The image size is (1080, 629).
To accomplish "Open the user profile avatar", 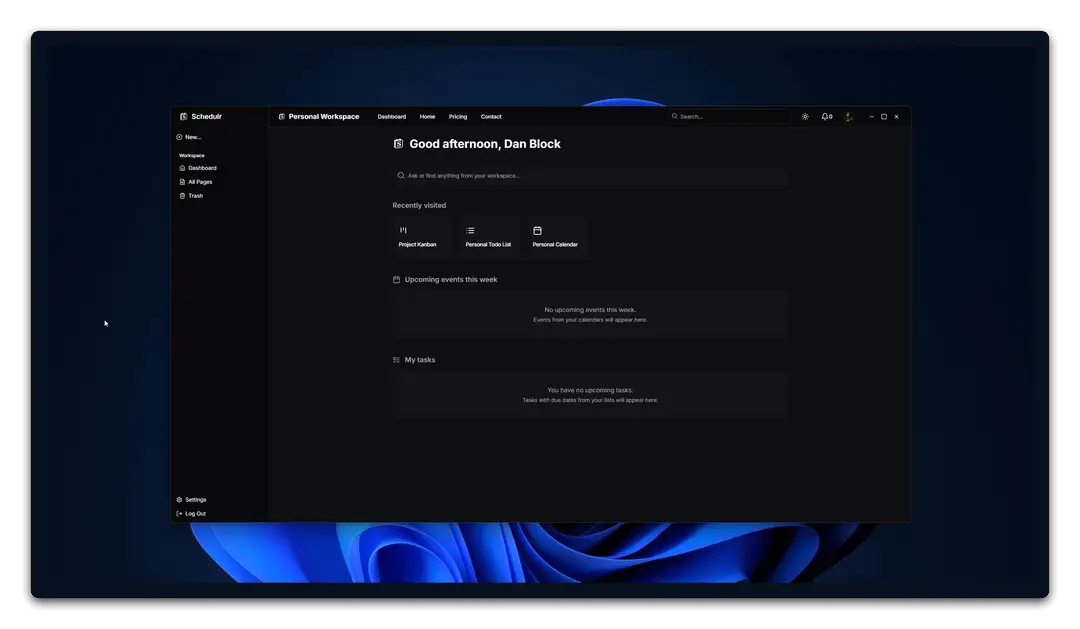I will click(848, 117).
